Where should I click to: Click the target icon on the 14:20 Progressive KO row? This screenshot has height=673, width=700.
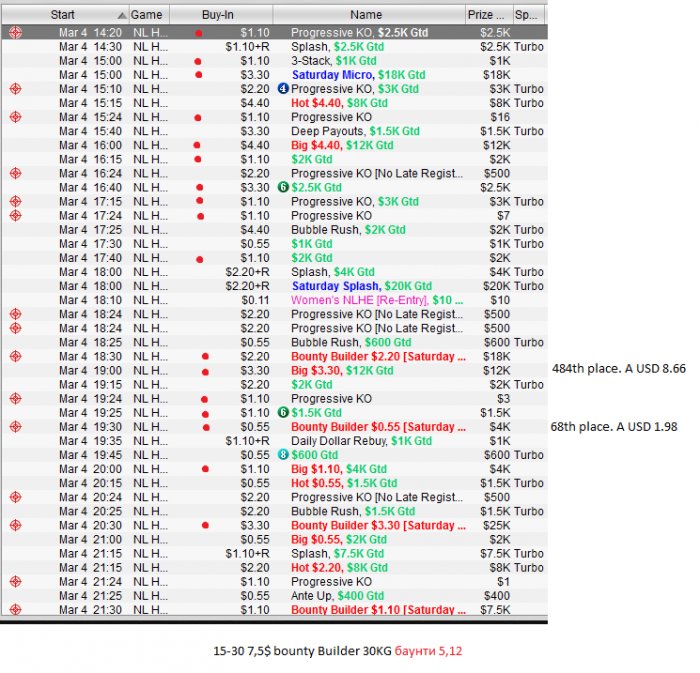point(16,33)
